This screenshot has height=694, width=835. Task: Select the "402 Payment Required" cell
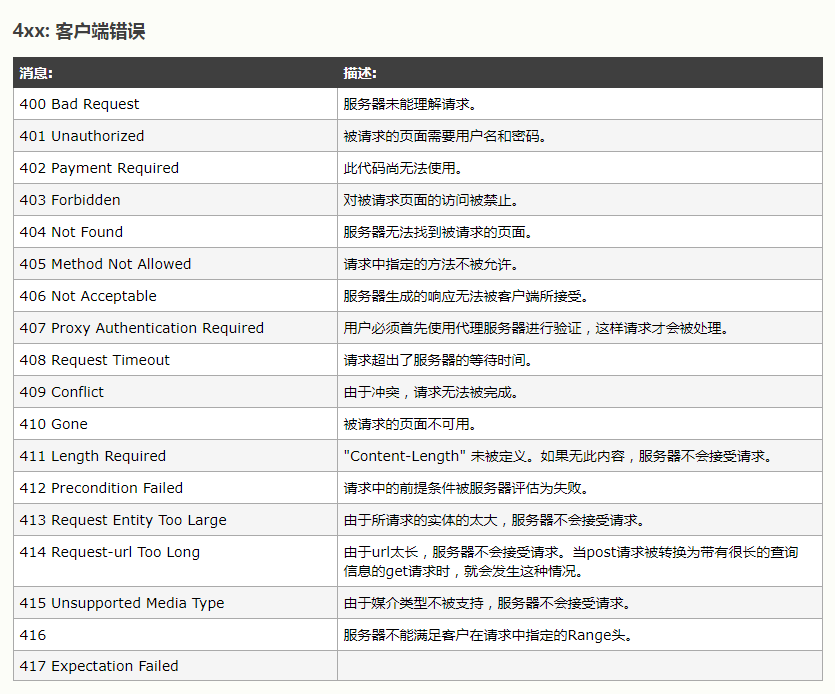click(175, 168)
